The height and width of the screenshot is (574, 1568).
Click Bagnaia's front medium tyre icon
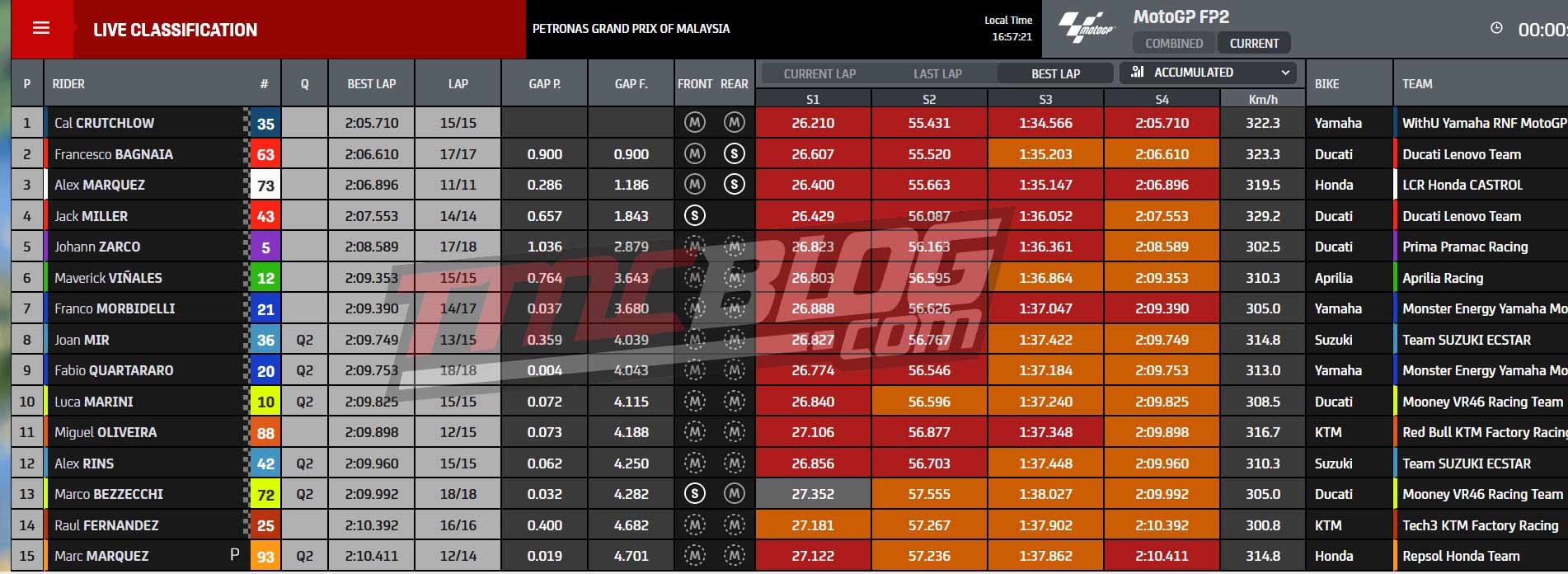[695, 154]
